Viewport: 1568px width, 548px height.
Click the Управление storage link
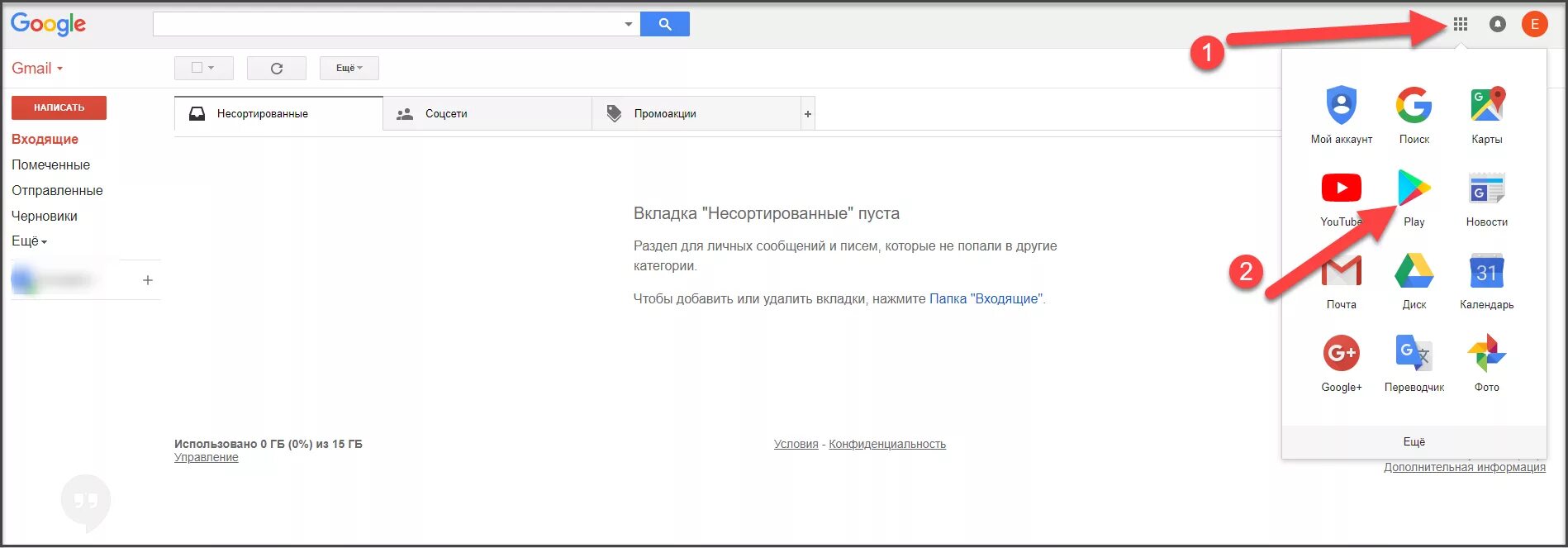[206, 457]
